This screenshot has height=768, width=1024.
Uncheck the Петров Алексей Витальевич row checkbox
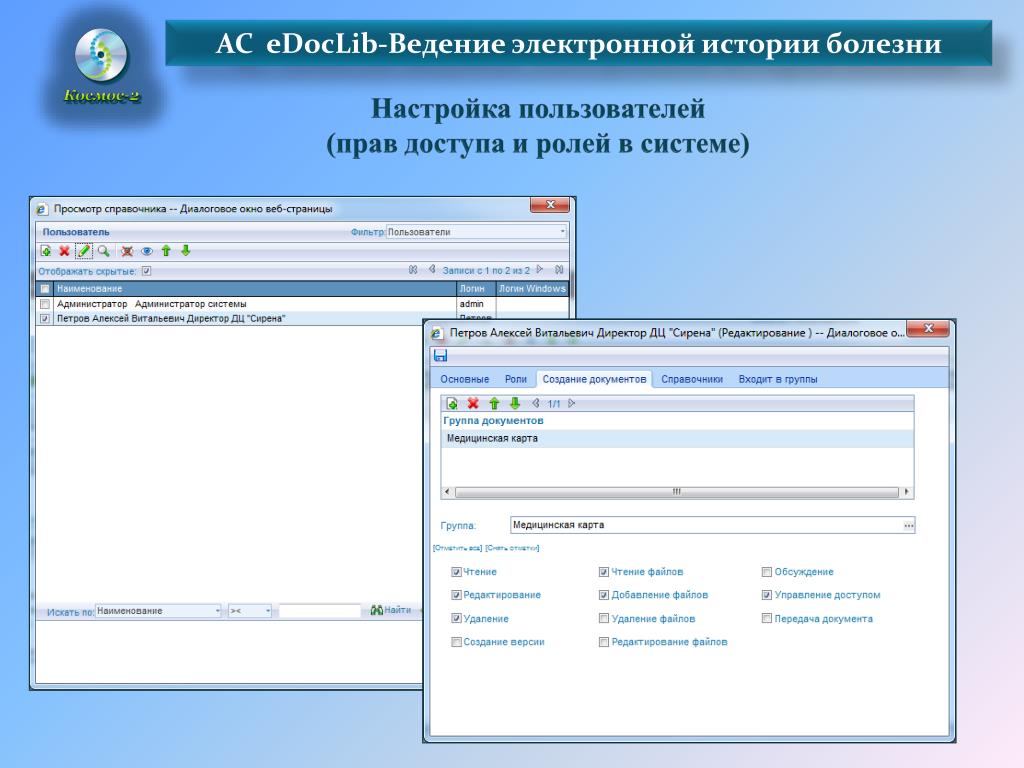44,319
